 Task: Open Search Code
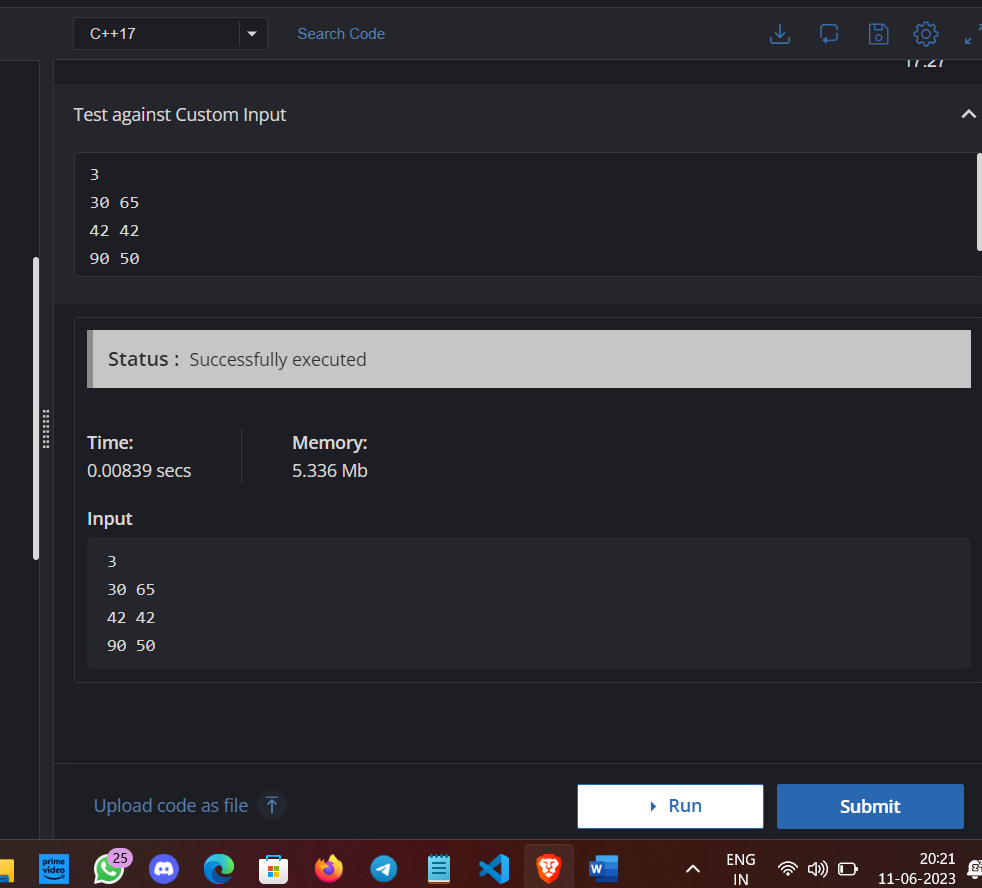pos(341,33)
